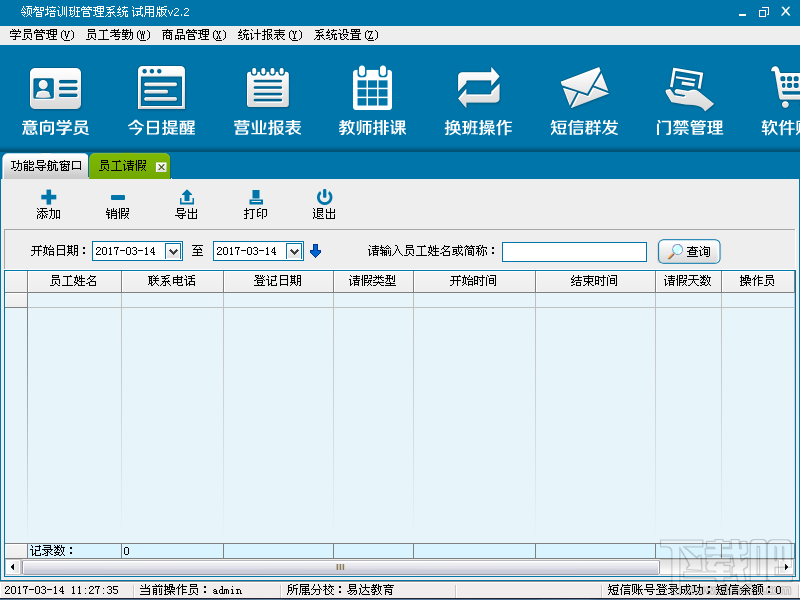This screenshot has height=600, width=800.
Task: Open the 意向学员 prospective student icon
Action: pyautogui.click(x=55, y=101)
